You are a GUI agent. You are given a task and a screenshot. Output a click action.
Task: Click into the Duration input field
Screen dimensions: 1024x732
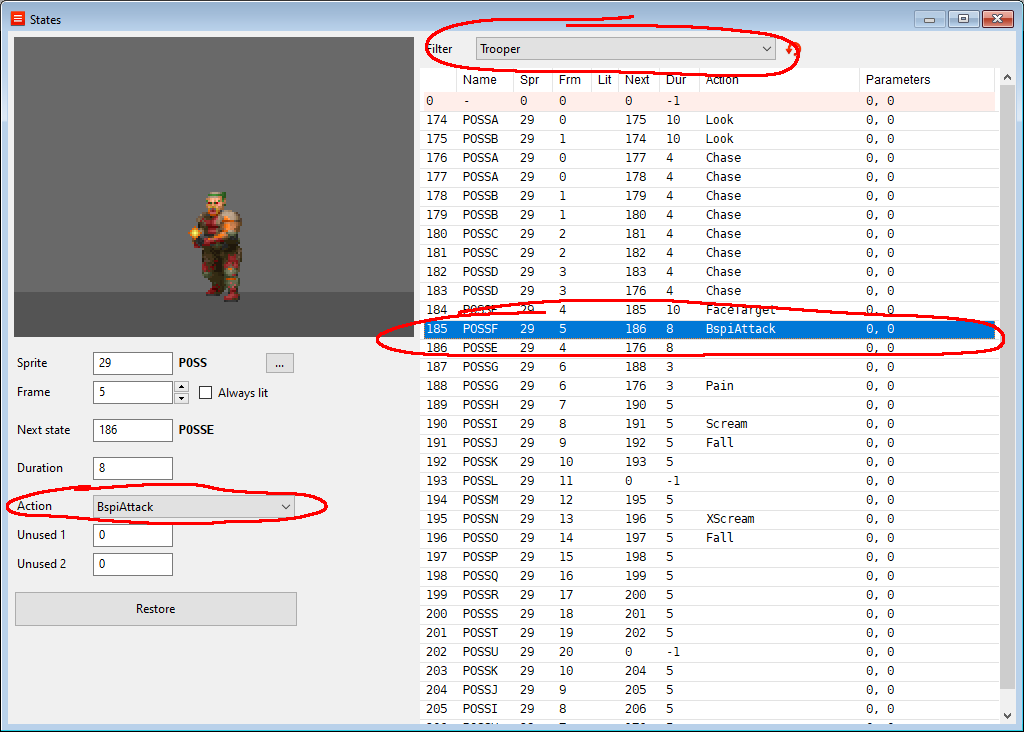pos(132,468)
